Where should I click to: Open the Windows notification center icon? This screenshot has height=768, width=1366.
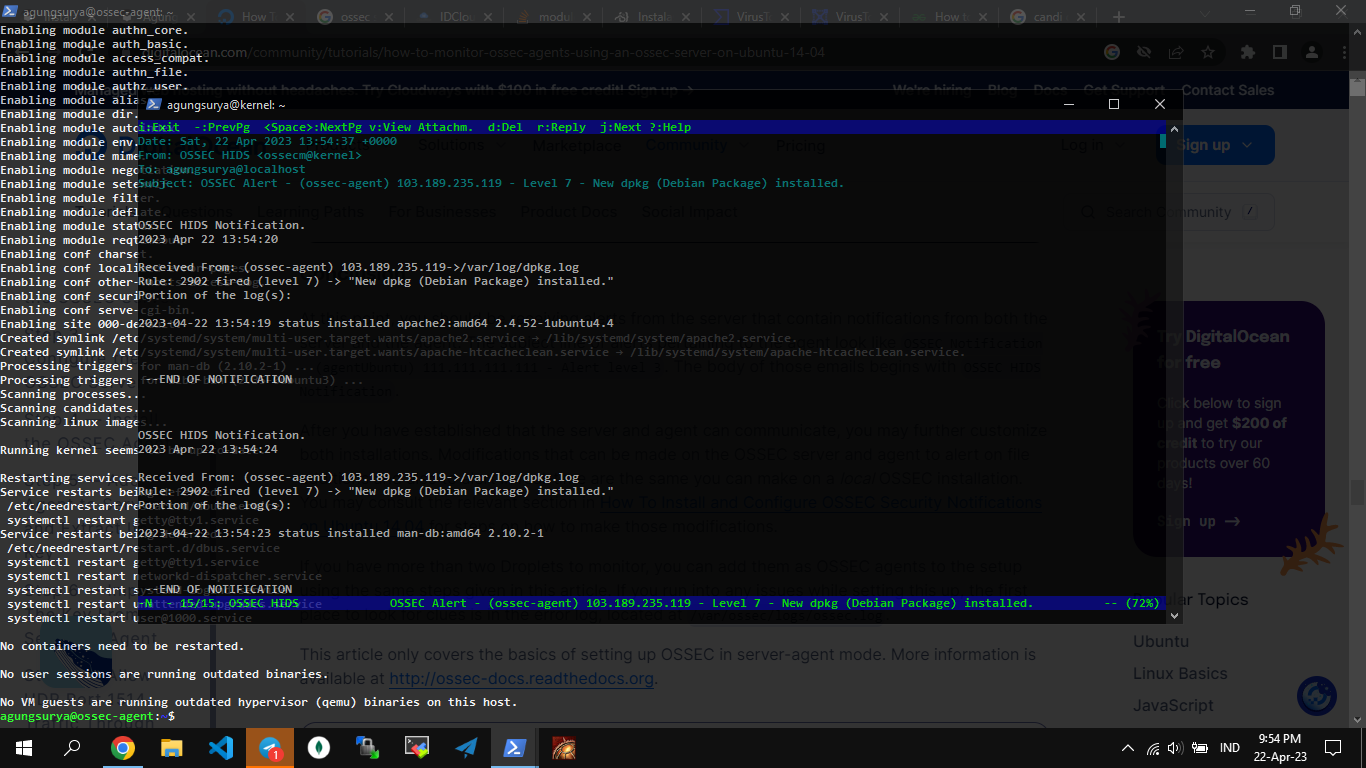click(x=1332, y=747)
